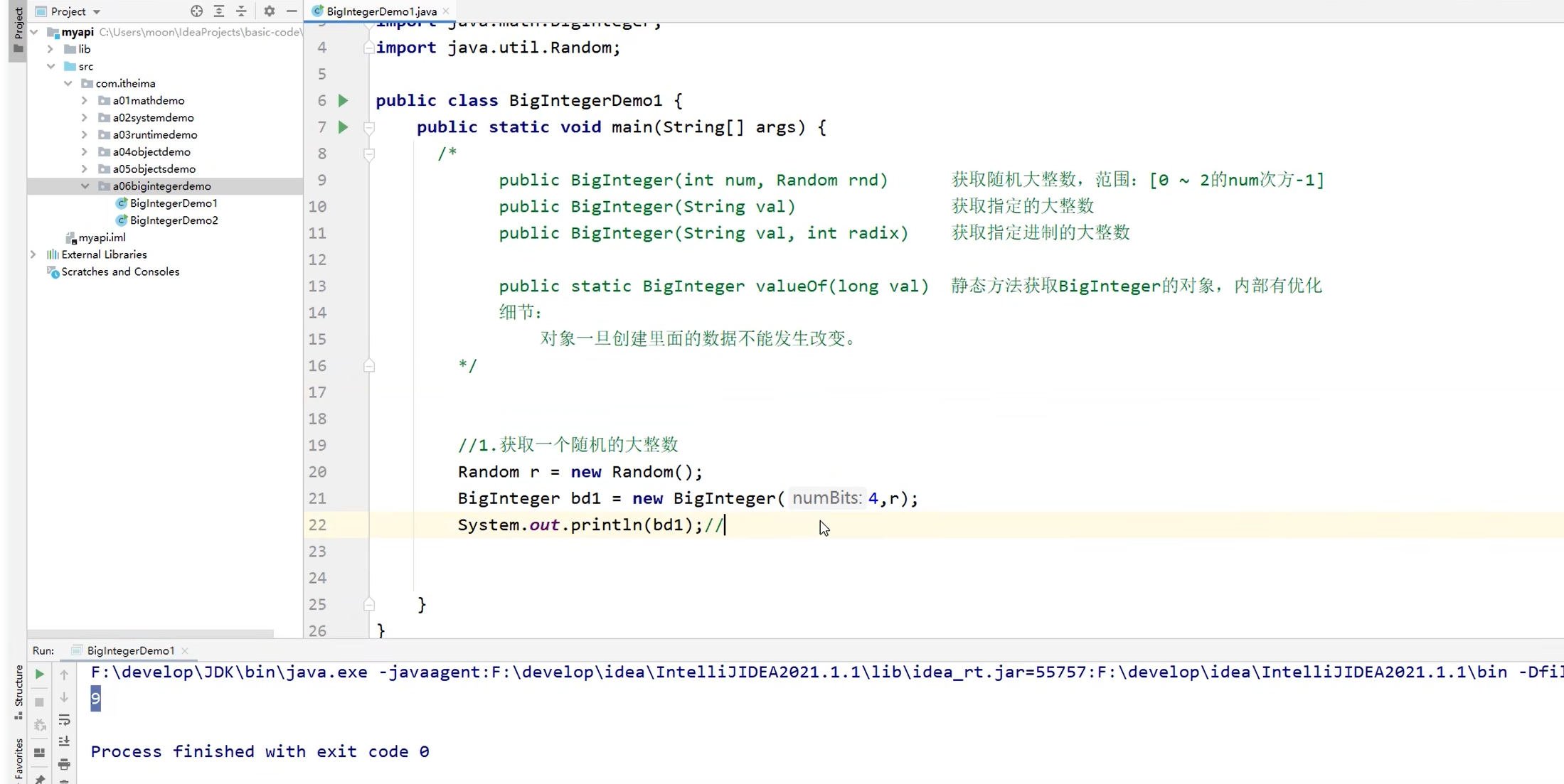Collapse the a06bigintegerdemo package
The height and width of the screenshot is (784, 1564).
point(85,186)
